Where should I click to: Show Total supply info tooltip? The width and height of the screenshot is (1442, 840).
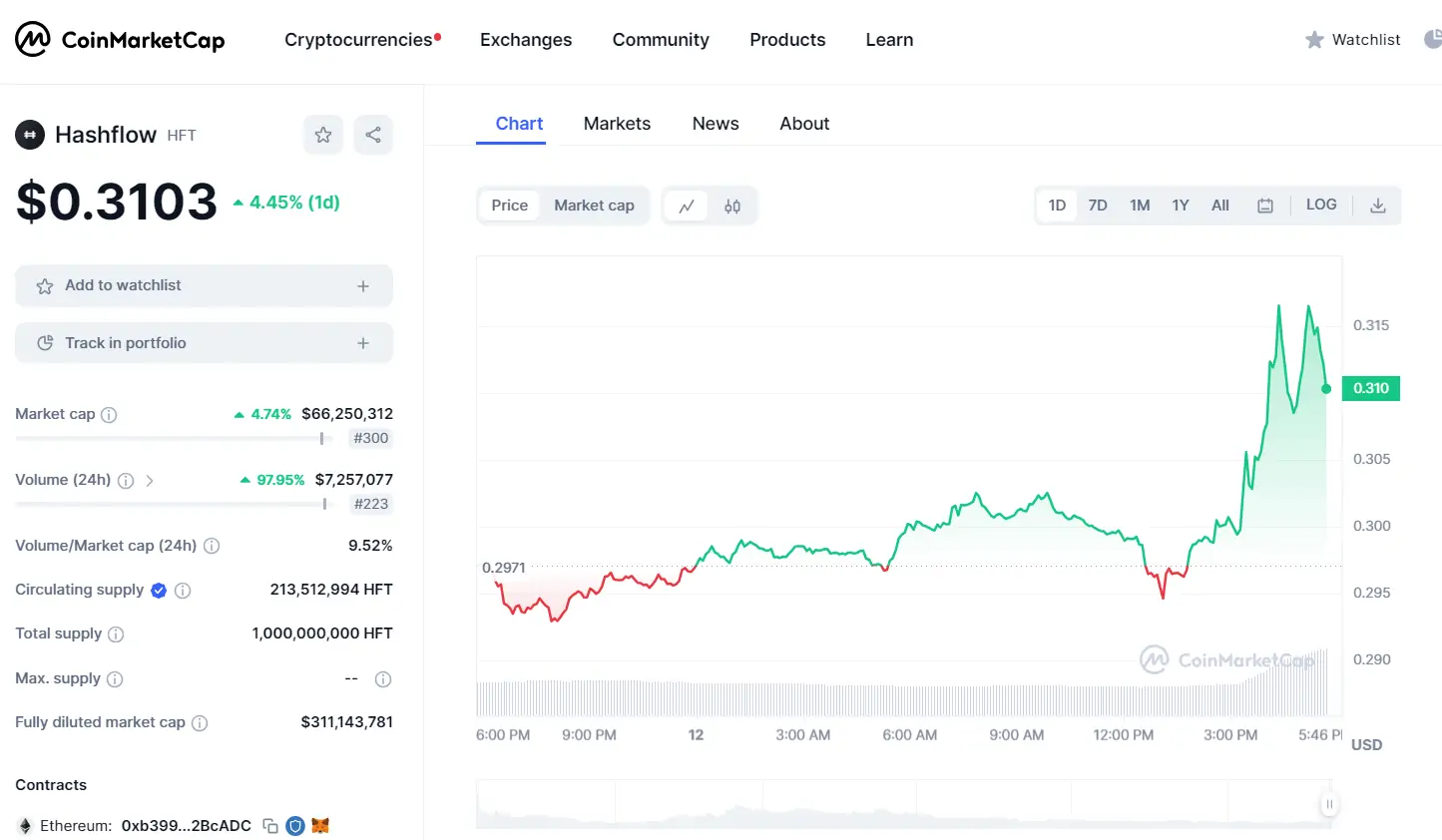coord(116,634)
